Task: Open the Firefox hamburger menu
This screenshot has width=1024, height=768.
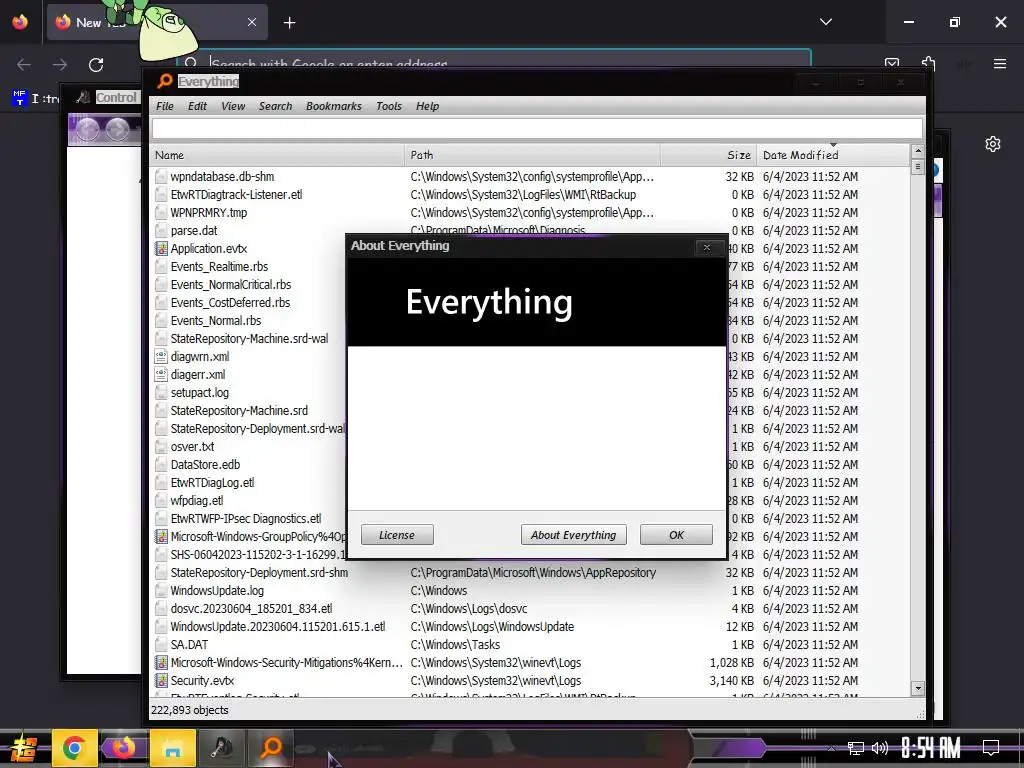Action: tap(1000, 64)
